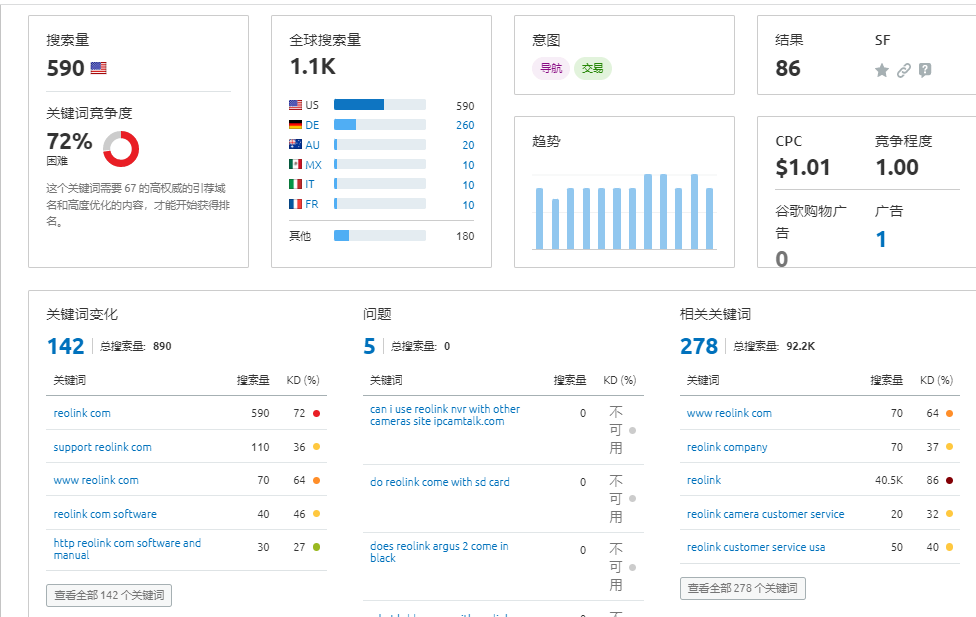Click the KD (%) column header in 相关关键词 table

[x=936, y=380]
